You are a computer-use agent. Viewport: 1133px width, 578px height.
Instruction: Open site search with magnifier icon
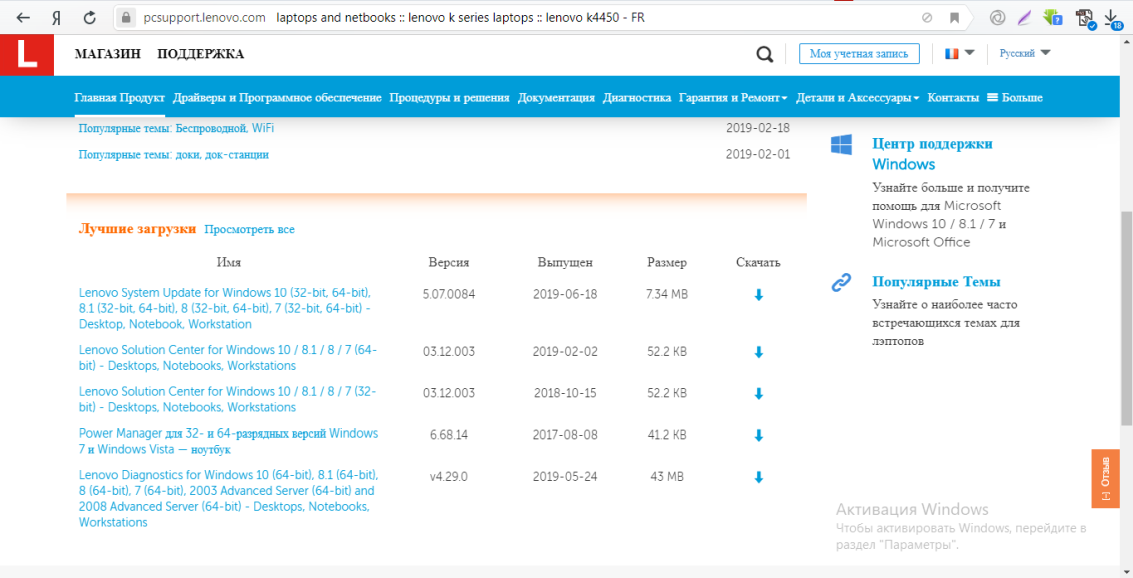pos(764,54)
